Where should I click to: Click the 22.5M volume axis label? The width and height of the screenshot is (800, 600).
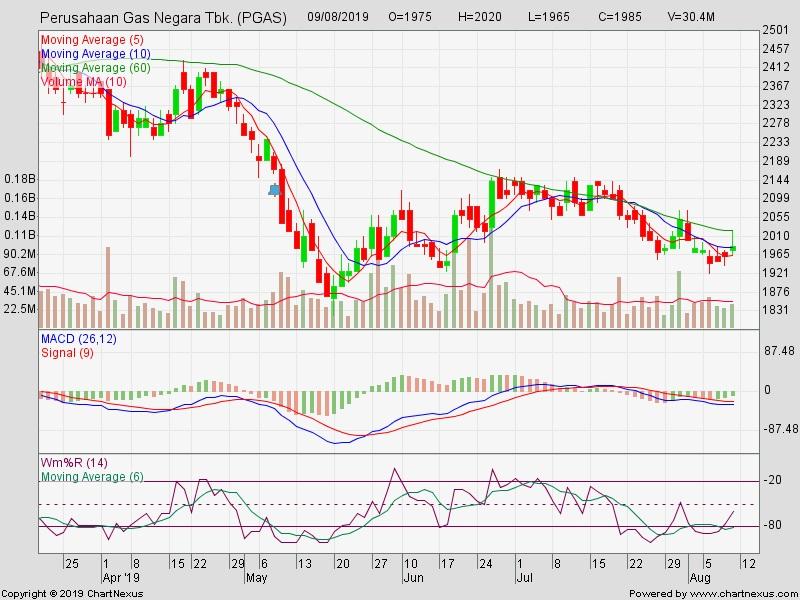20,310
